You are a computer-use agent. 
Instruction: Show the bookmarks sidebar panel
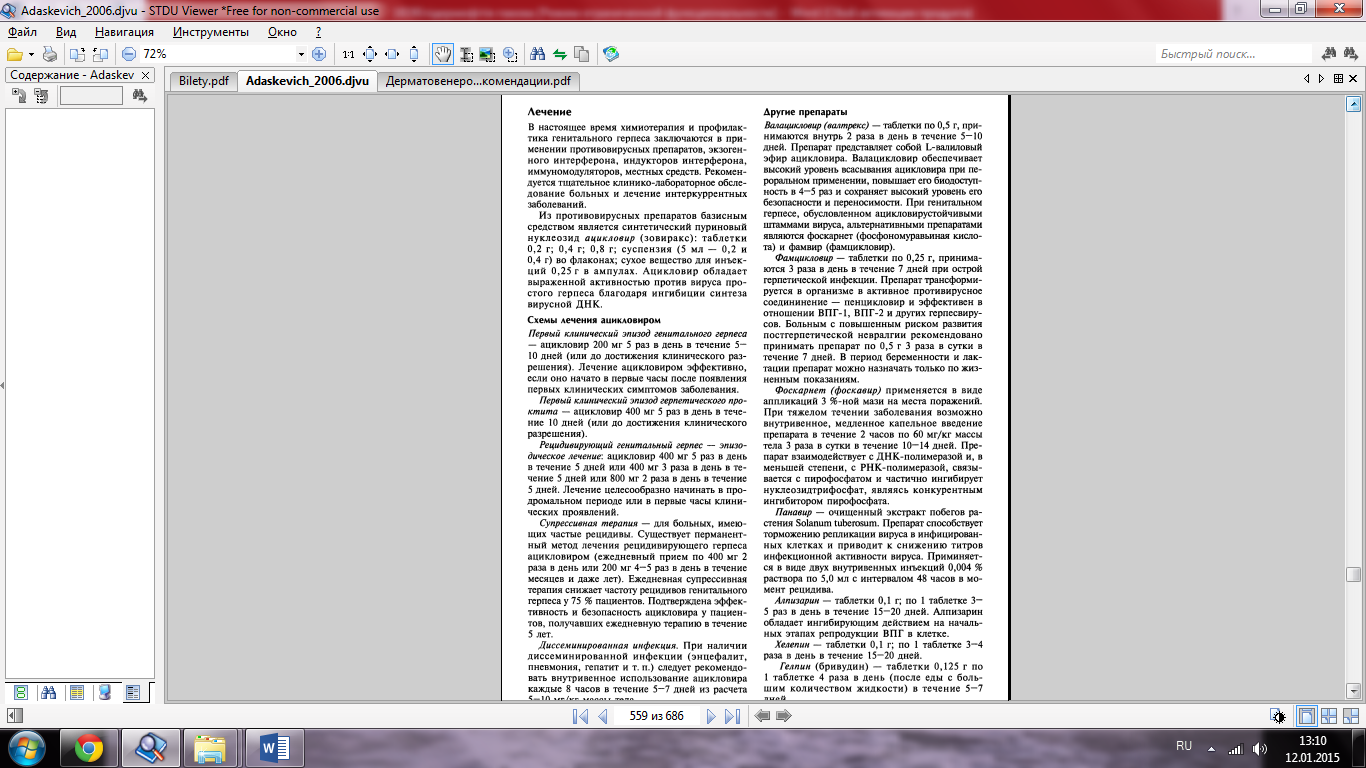point(76,692)
